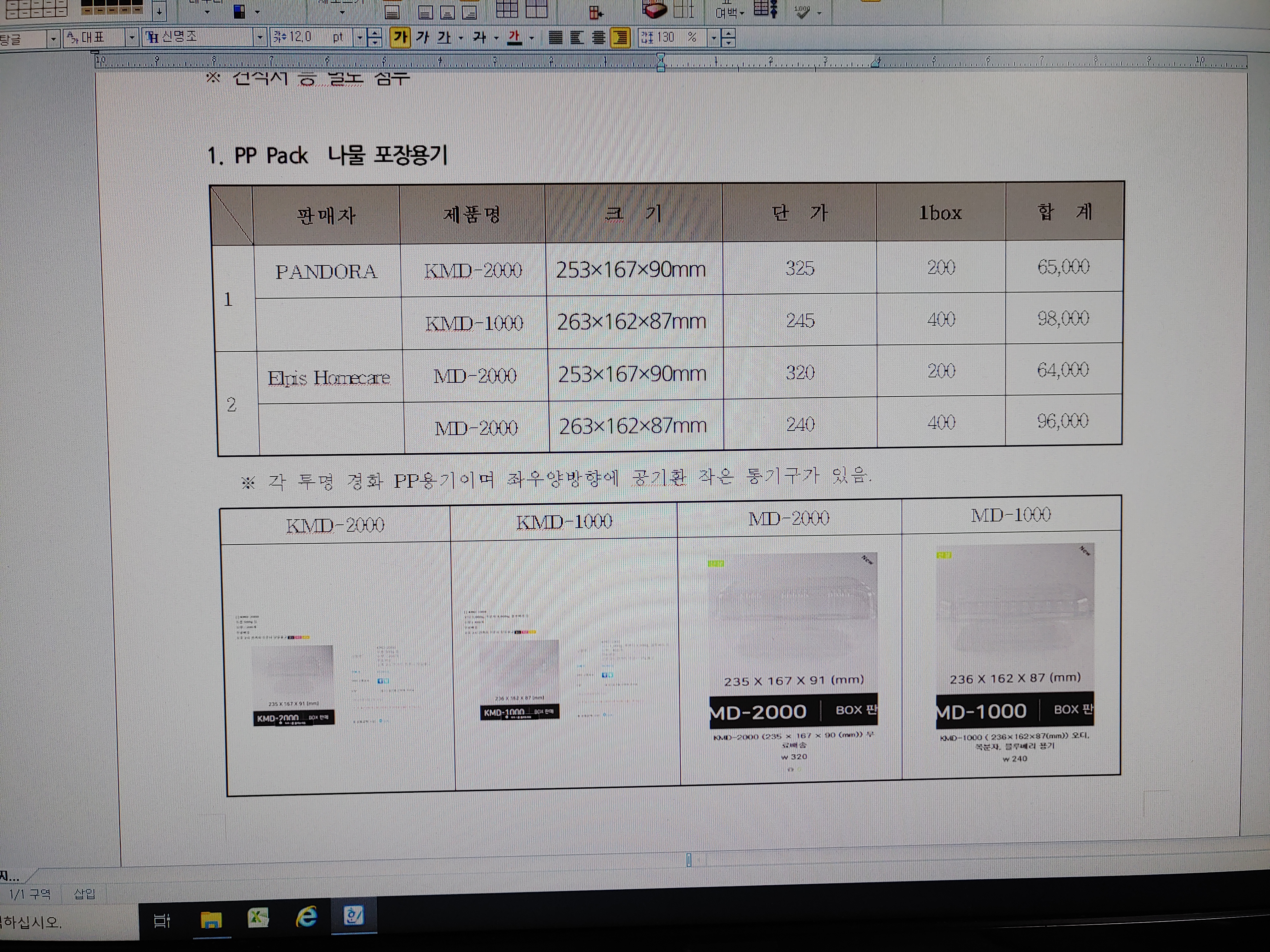Apply justified paragraph alignment

555,38
